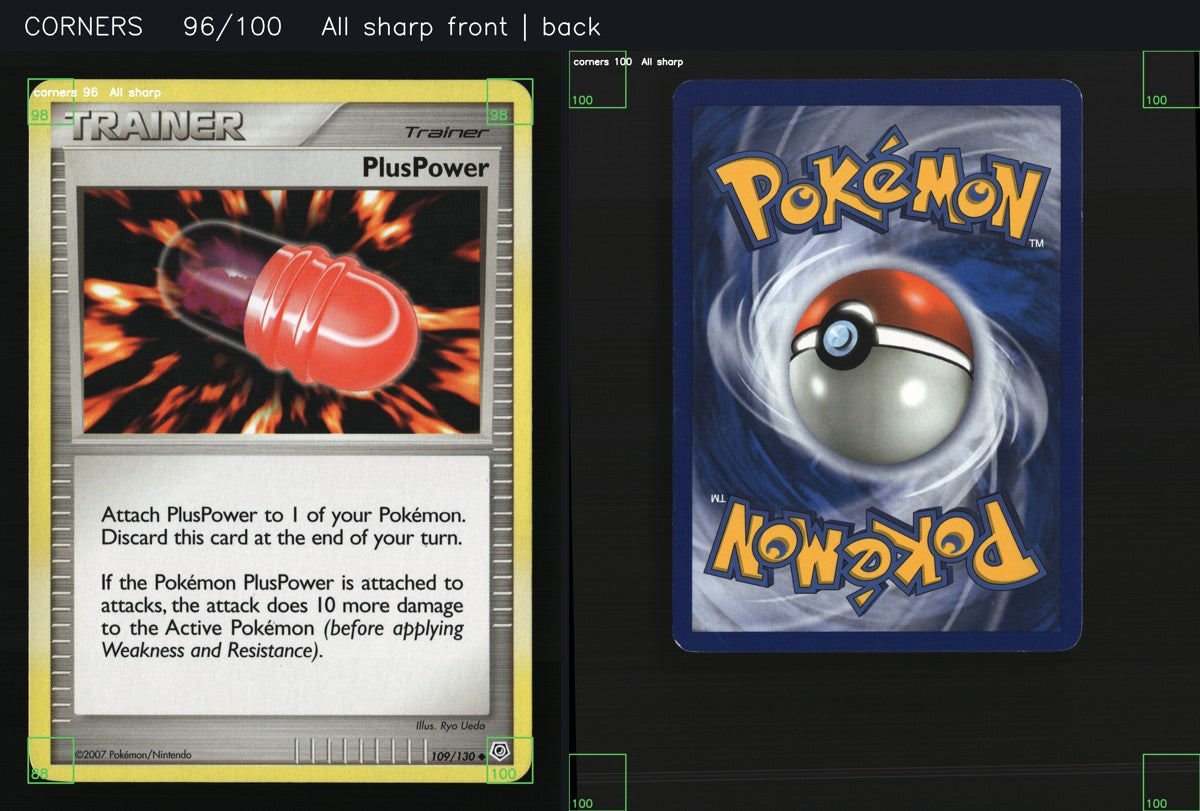This screenshot has width=1200, height=811.
Task: Select the 96/100 overall corner score
Action: [232, 27]
